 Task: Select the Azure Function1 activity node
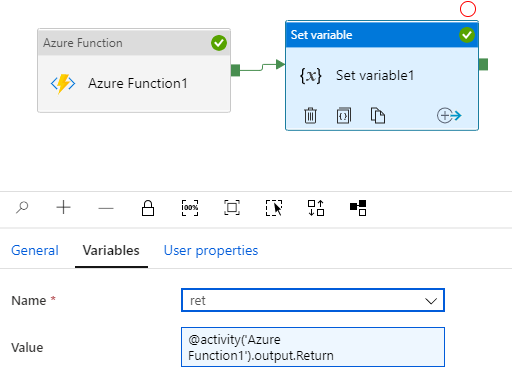[134, 71]
